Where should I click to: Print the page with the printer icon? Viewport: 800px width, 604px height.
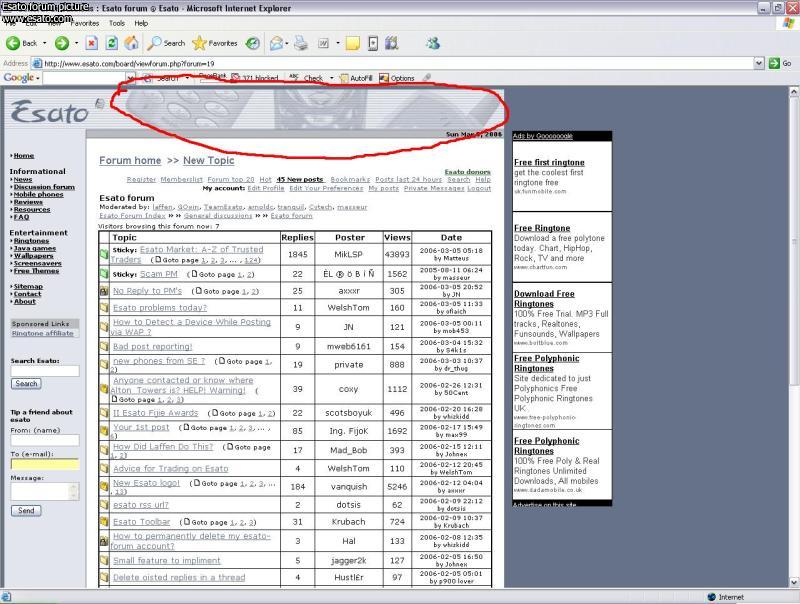301,43
